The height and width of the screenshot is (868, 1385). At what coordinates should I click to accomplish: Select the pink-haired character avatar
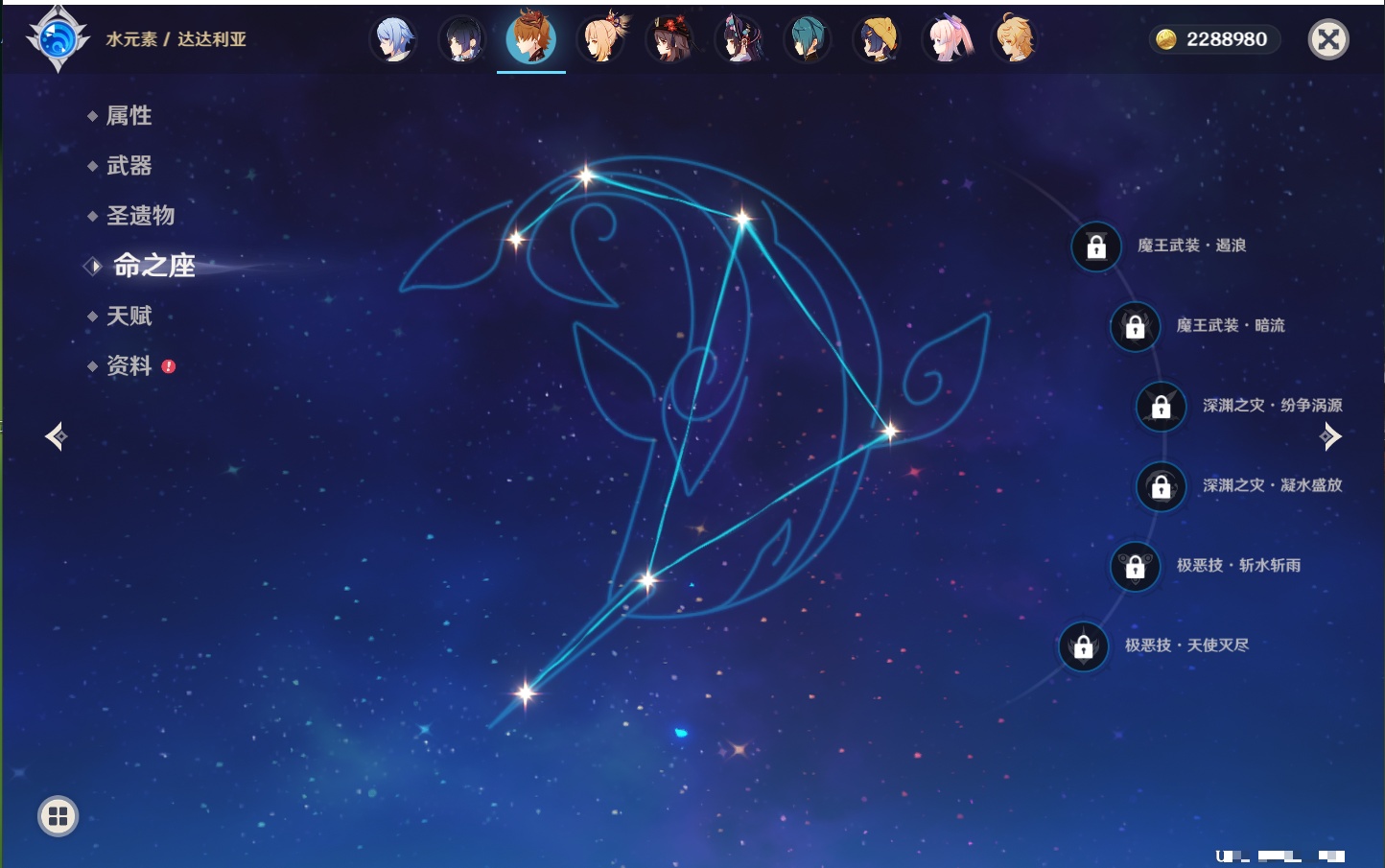click(x=946, y=39)
